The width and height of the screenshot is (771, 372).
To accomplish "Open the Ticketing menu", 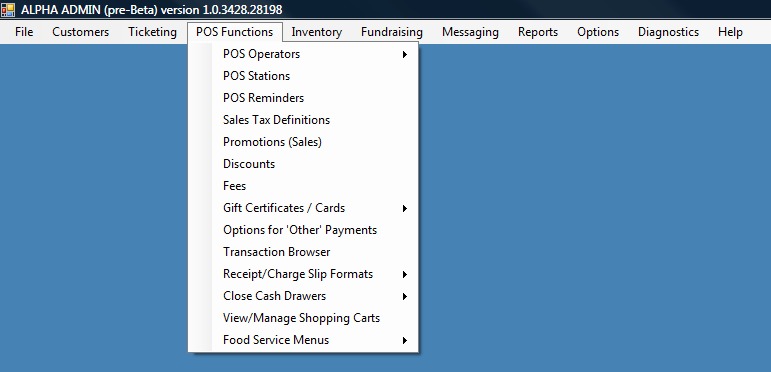I will [152, 32].
